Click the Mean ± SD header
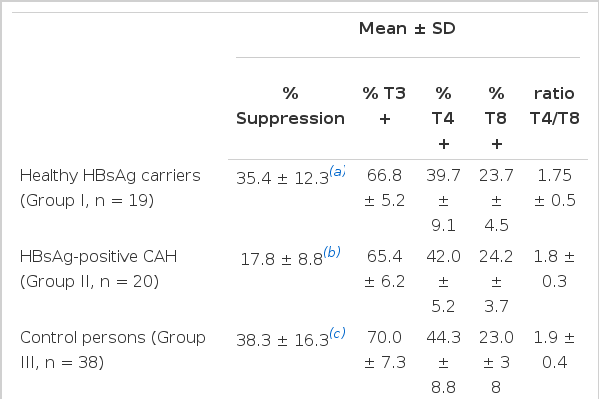 point(407,29)
